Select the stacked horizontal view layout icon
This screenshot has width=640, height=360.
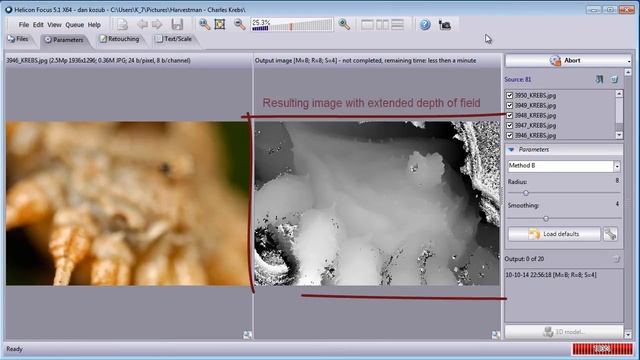[x=398, y=24]
